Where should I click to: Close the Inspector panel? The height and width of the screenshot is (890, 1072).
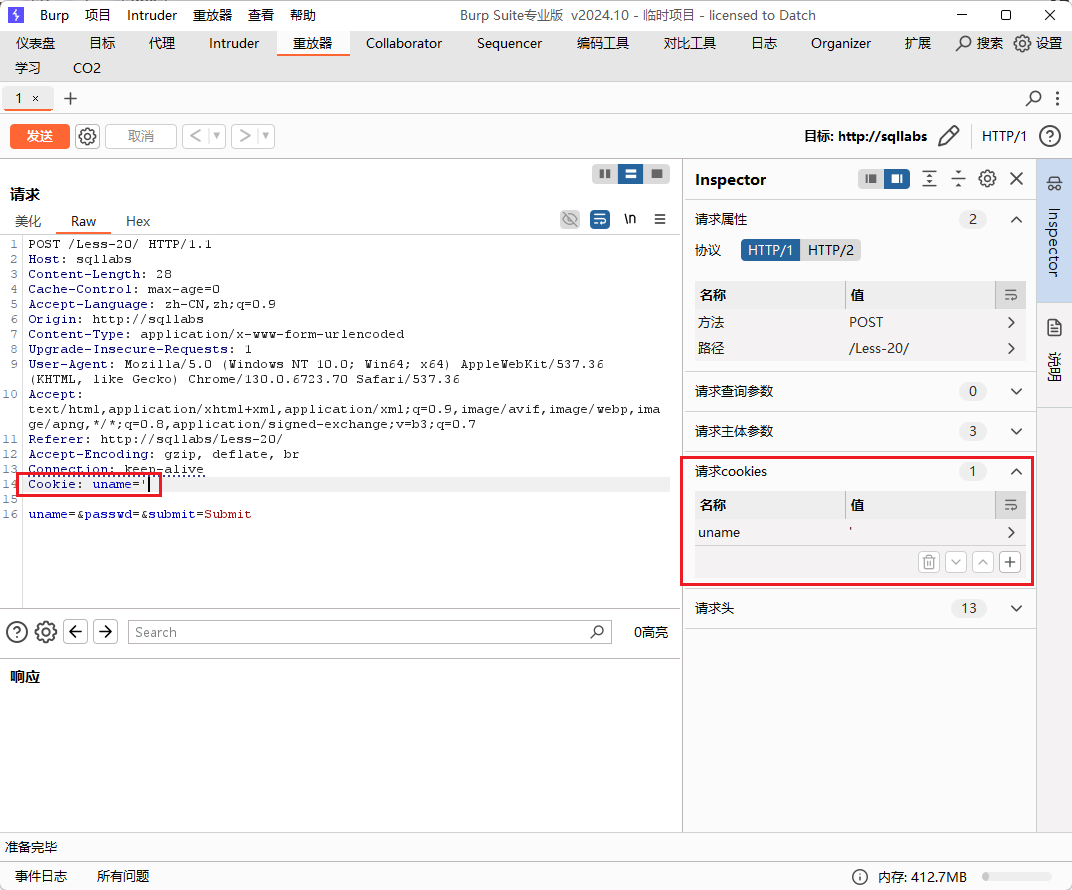[1016, 179]
